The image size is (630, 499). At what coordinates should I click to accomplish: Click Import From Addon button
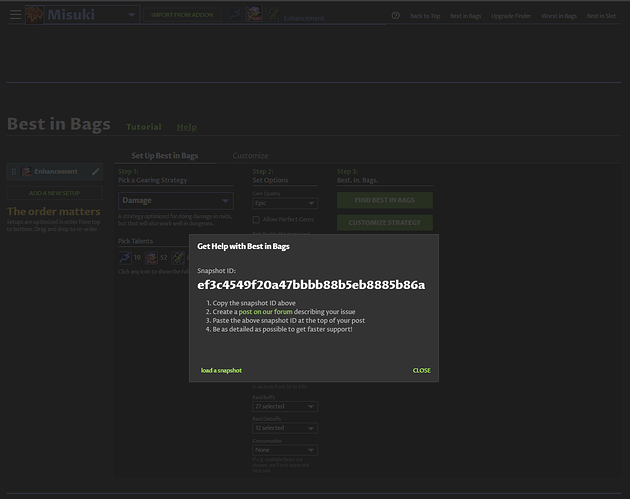(182, 15)
